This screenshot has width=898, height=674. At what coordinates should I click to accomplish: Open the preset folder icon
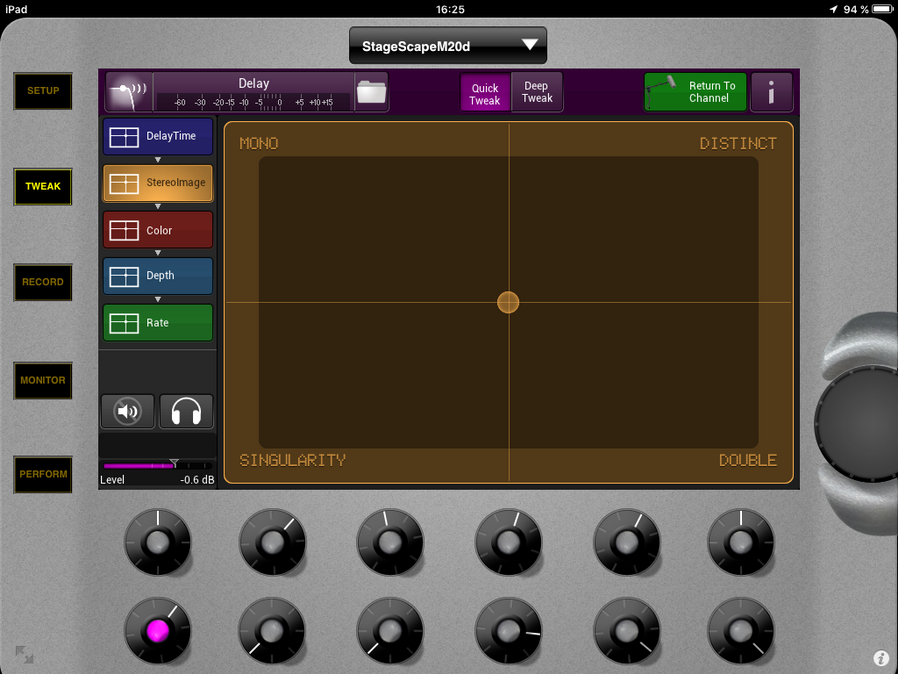coord(371,92)
